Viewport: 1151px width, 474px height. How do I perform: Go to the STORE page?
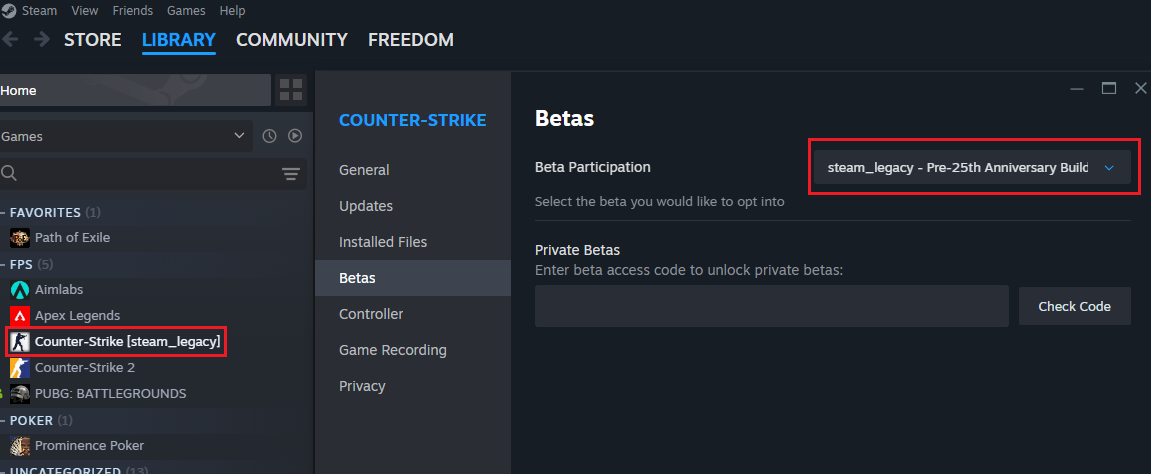pyautogui.click(x=92, y=40)
